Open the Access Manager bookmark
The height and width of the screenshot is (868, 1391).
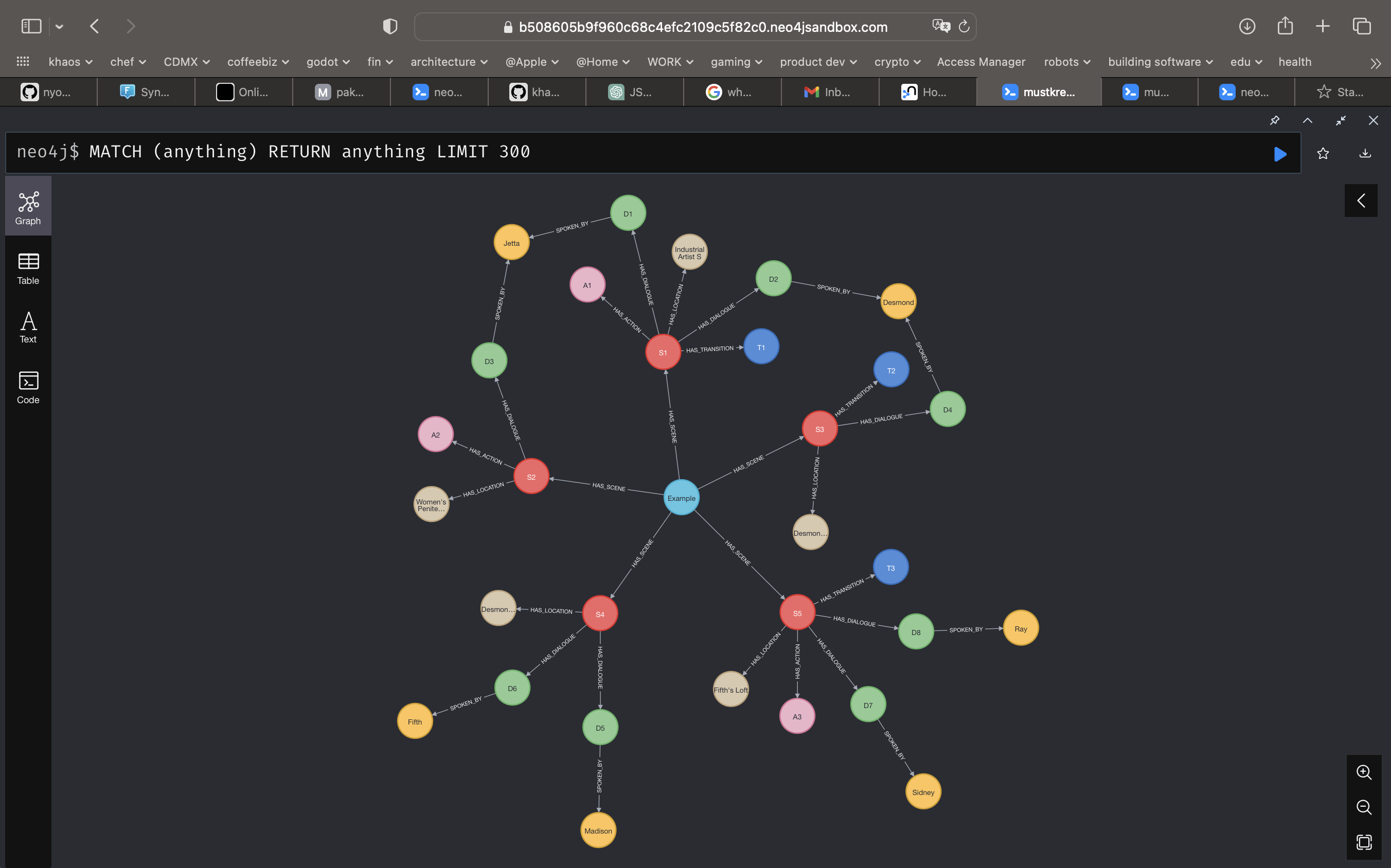(980, 62)
